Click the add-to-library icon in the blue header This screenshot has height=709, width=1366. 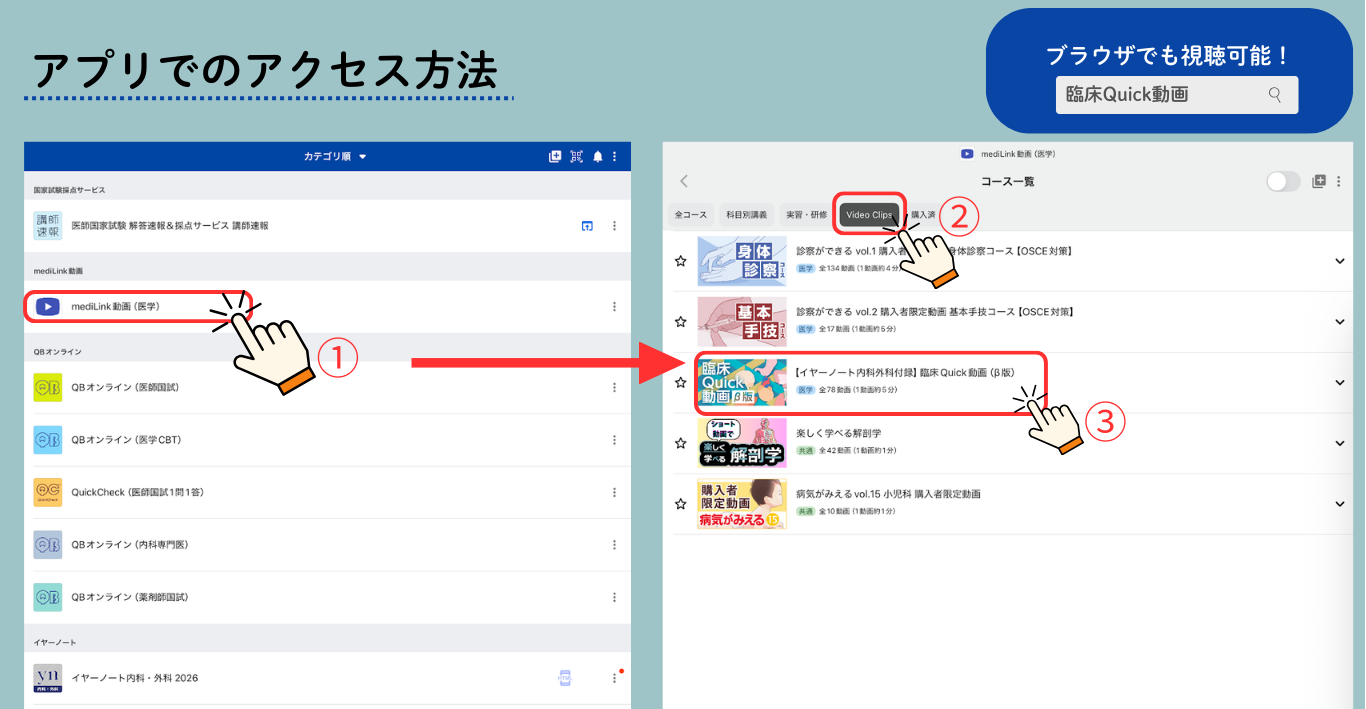tap(555, 156)
